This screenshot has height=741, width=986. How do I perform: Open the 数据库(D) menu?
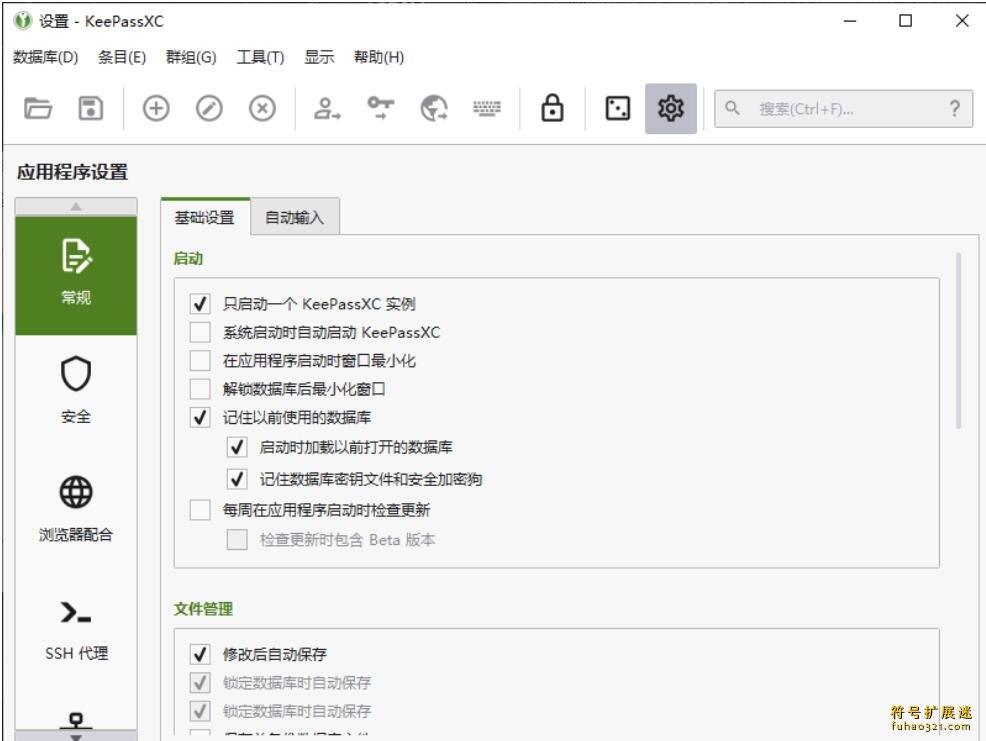click(45, 57)
